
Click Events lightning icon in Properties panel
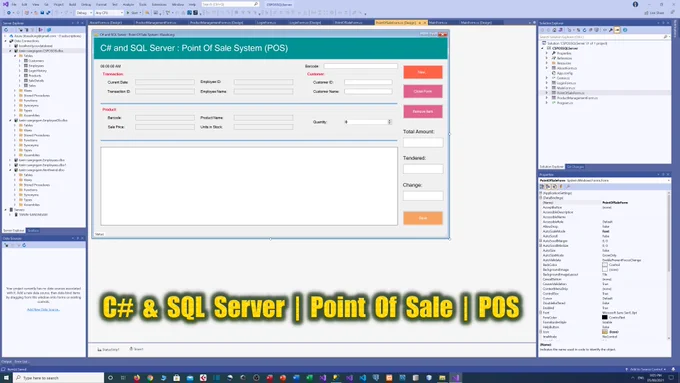pyautogui.click(x=561, y=187)
